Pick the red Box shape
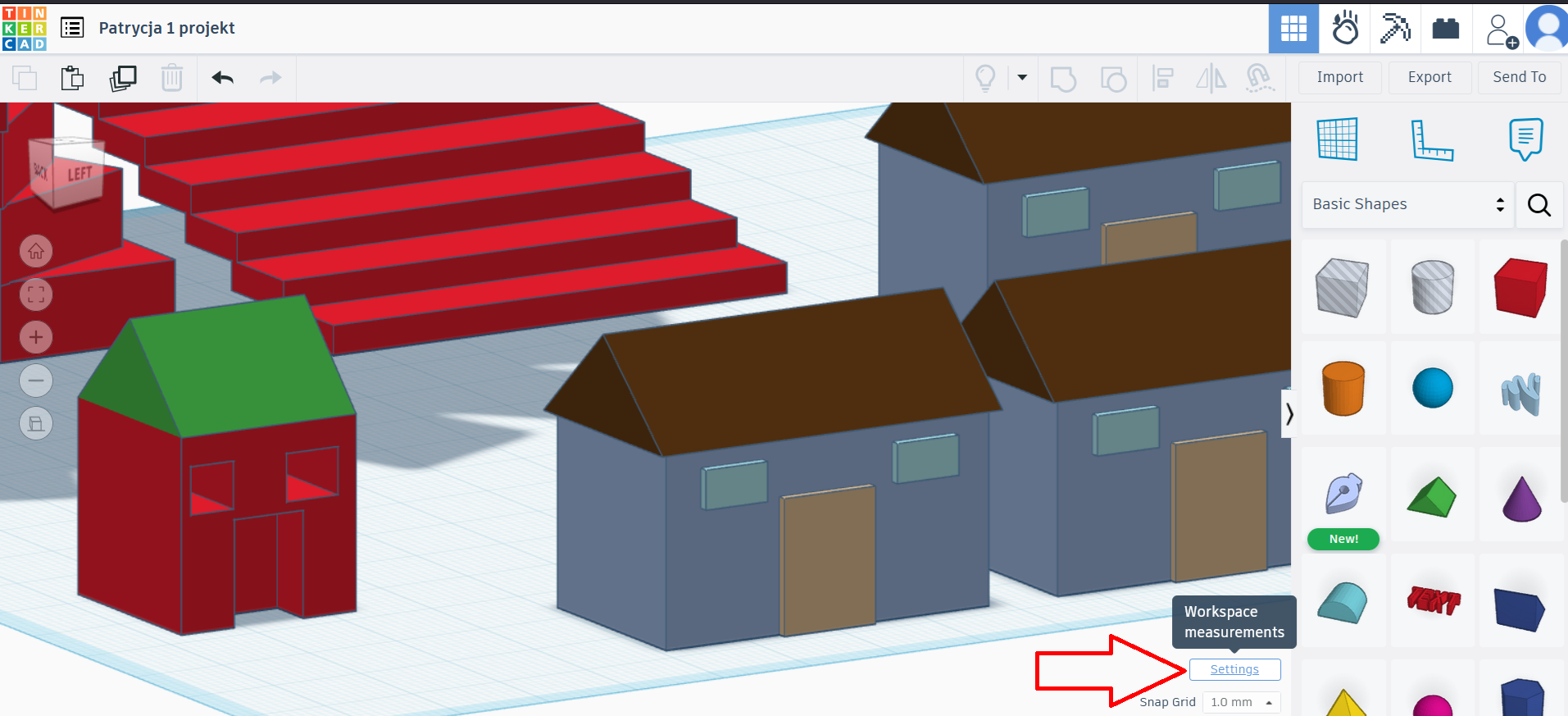 1520,288
